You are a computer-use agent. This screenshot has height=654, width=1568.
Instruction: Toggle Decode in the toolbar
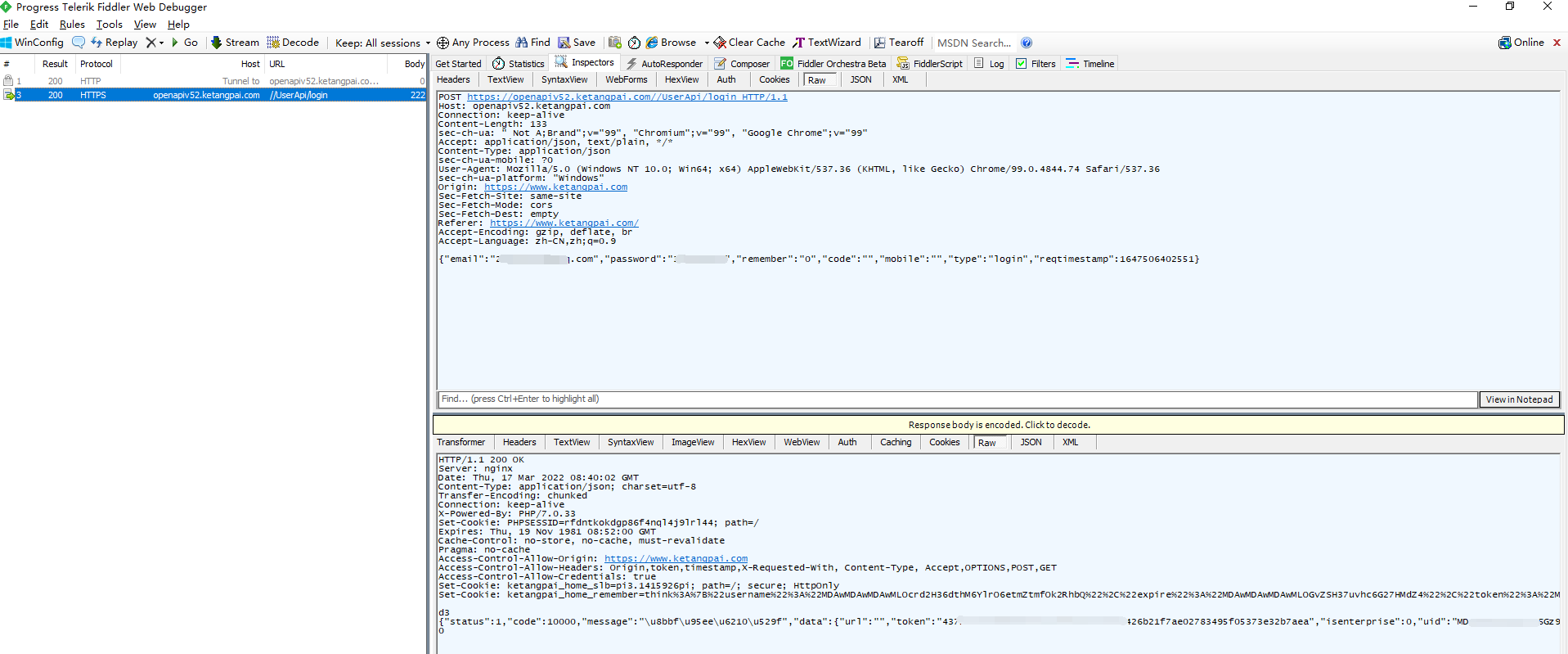pos(292,43)
